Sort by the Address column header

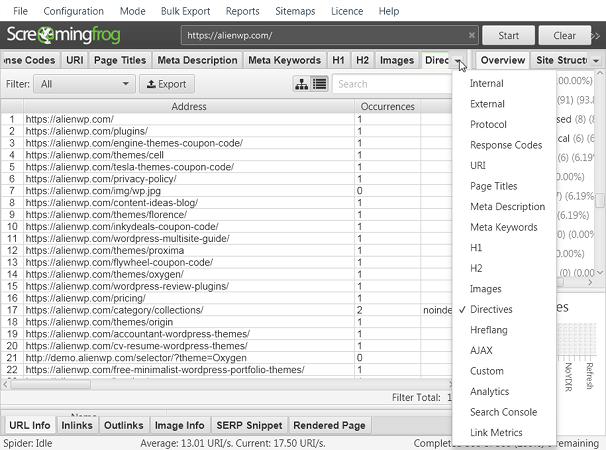click(x=189, y=106)
